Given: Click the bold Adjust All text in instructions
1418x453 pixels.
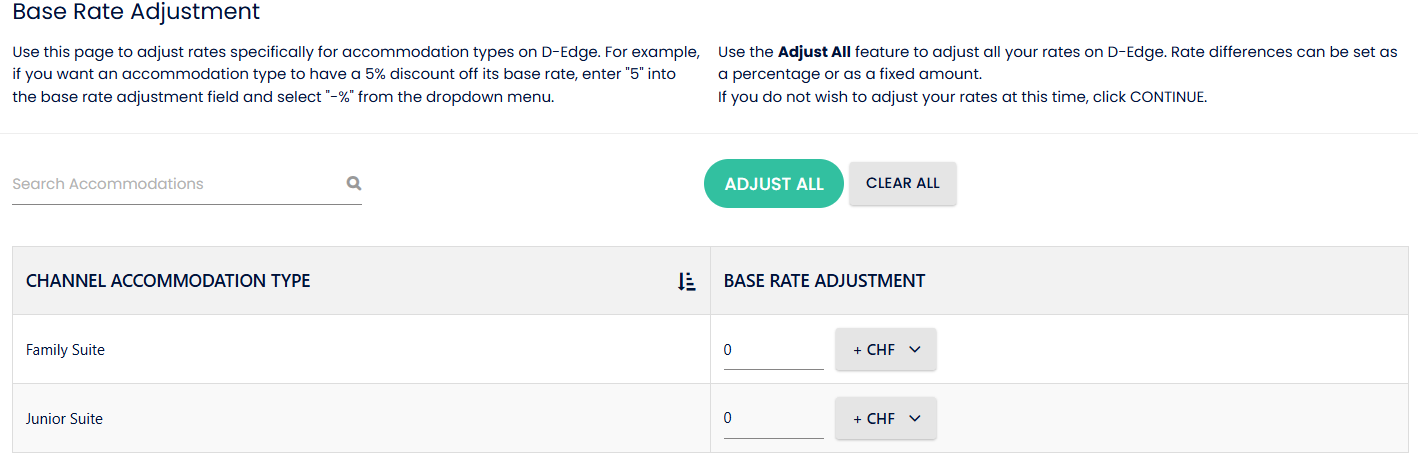Looking at the screenshot, I should (x=814, y=52).
